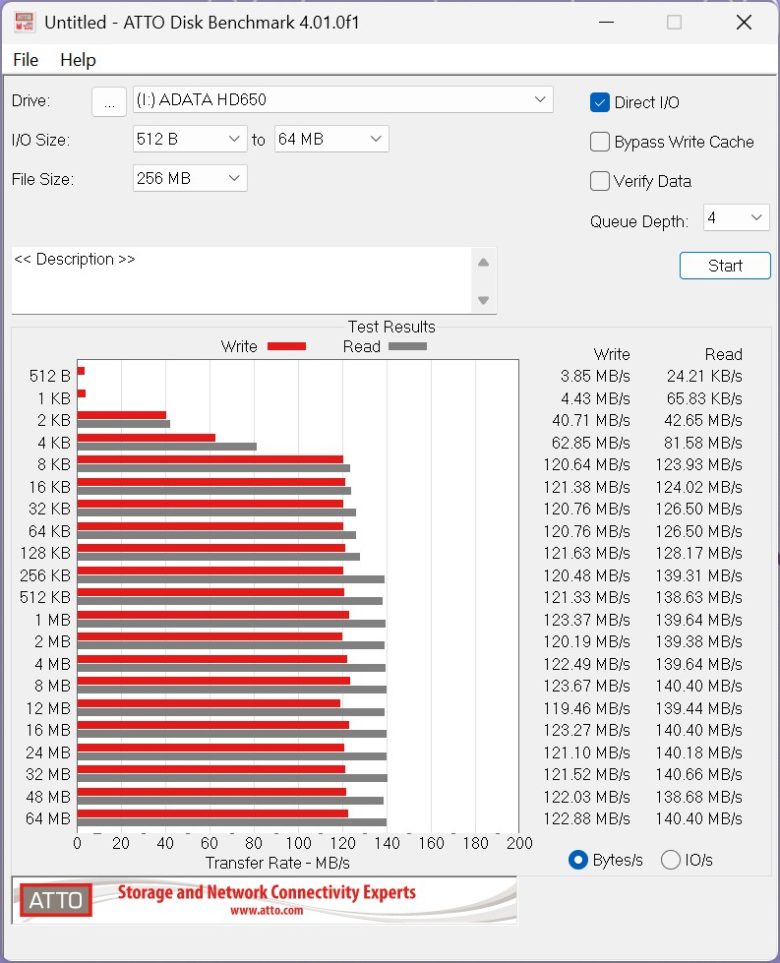The image size is (780, 963).
Task: Click the 3.85 MB/s write value
Action: [x=595, y=376]
